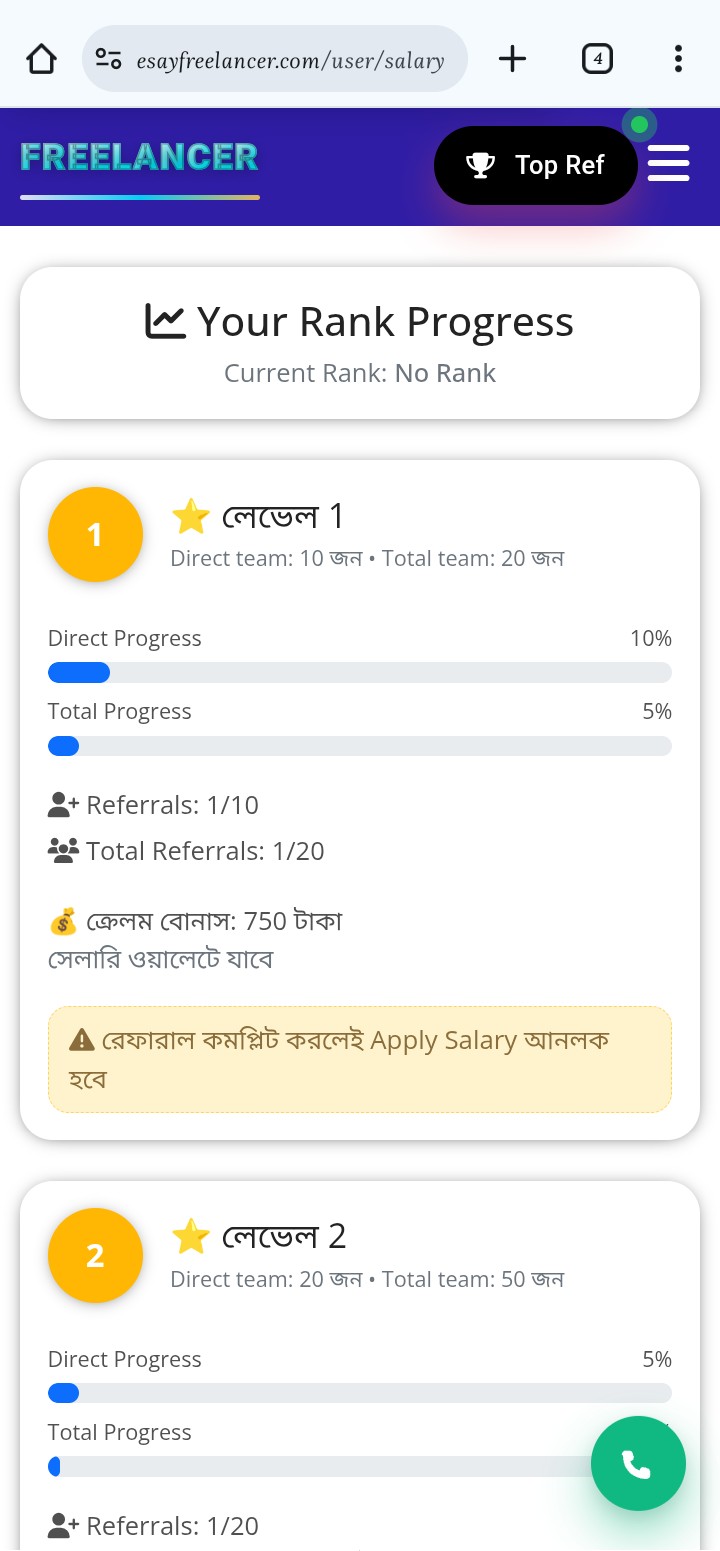
Task: Expand the hamburger navigation menu
Action: point(668,163)
